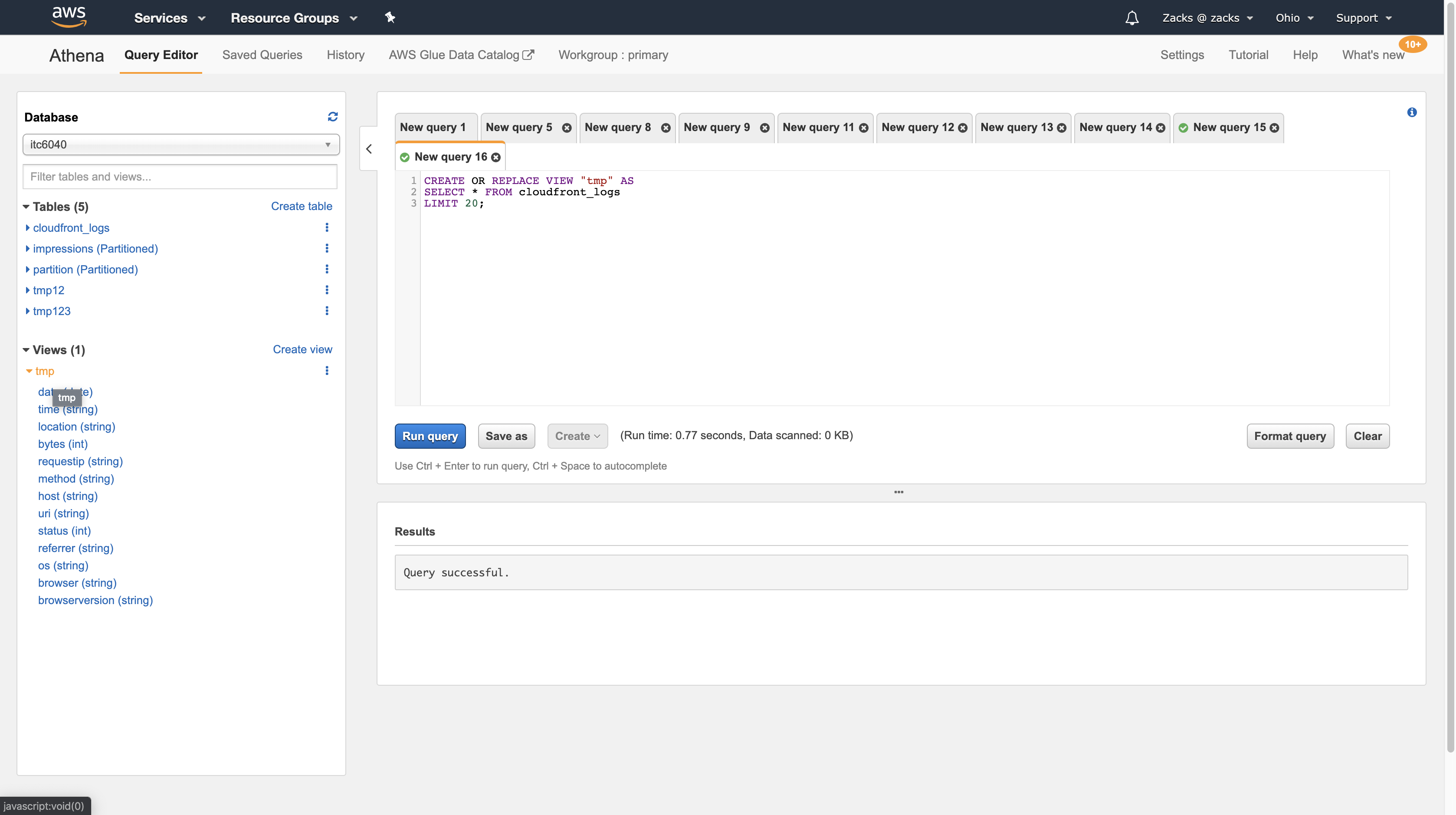Click the Create table link
This screenshot has height=815, width=1456.
(301, 206)
